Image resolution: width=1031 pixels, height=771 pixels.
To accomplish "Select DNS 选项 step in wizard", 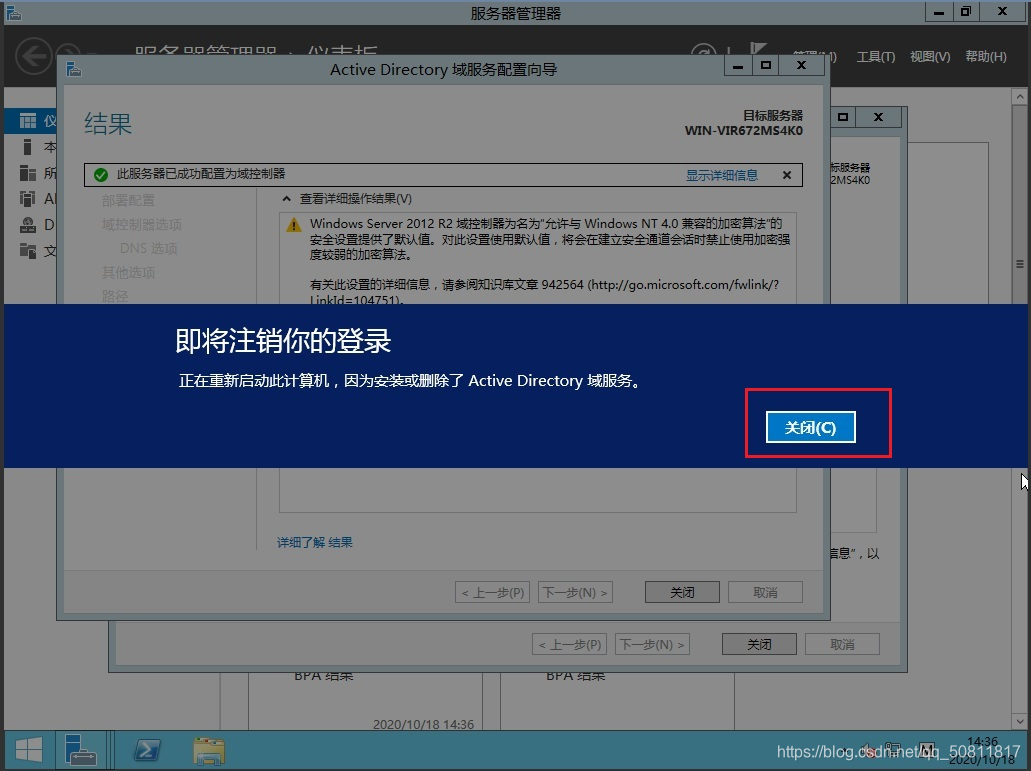I will point(149,248).
